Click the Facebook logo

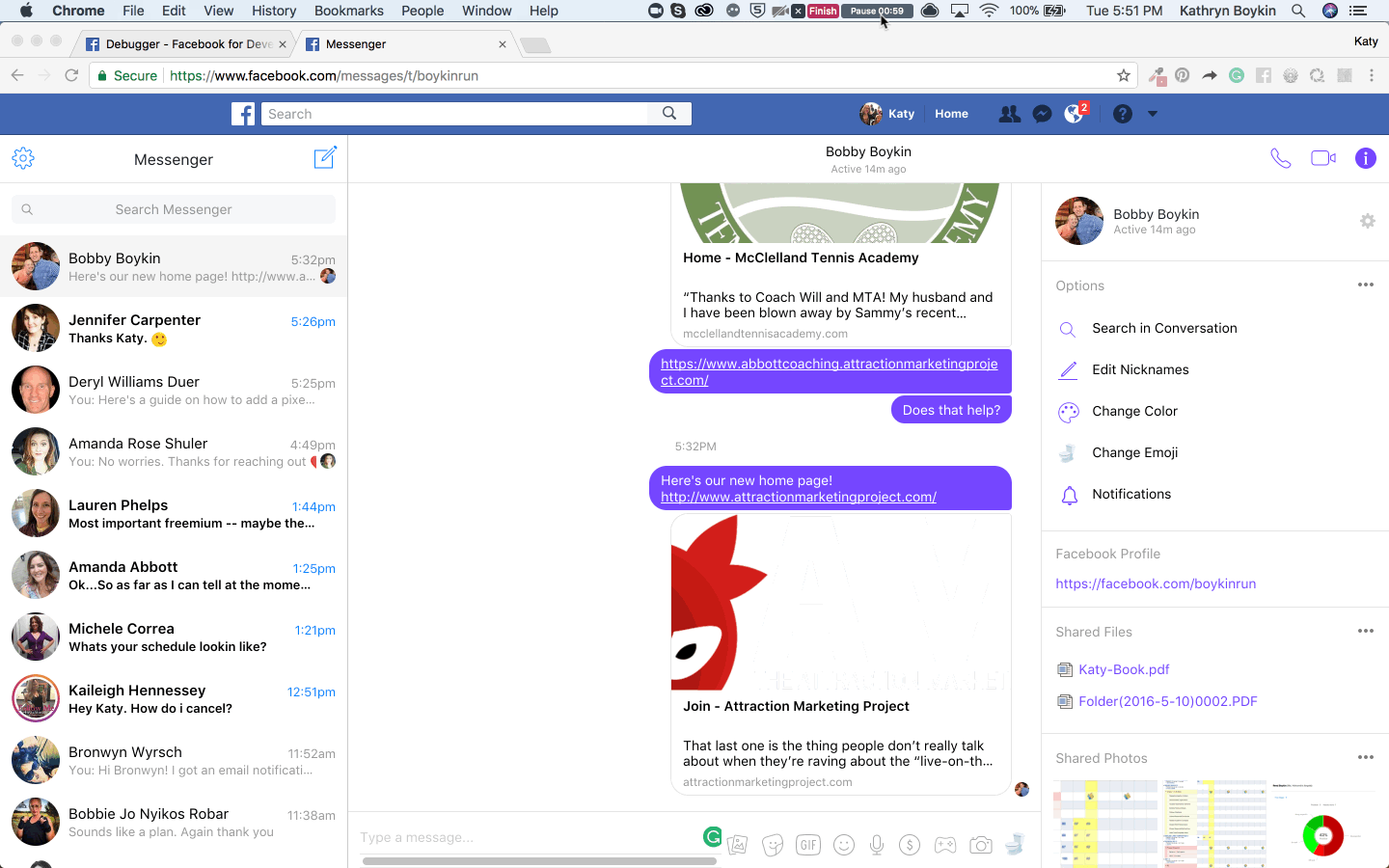pos(243,114)
